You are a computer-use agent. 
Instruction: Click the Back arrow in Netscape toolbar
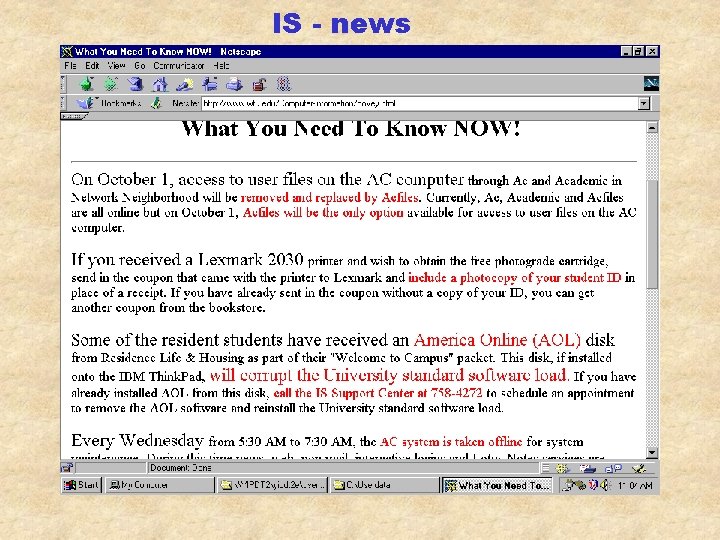point(86,84)
